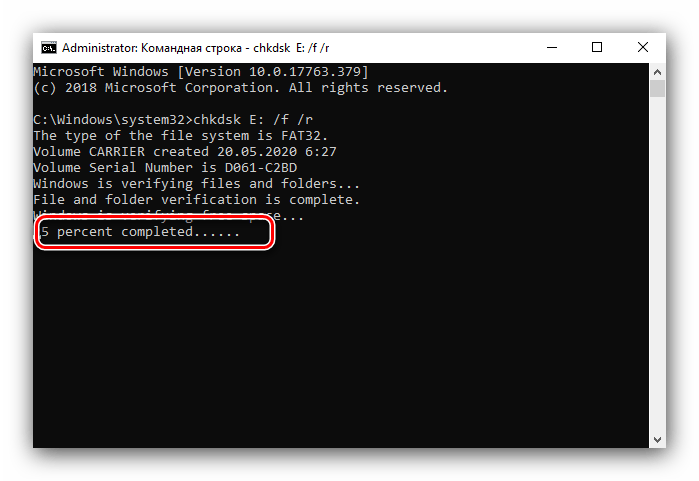699x481 pixels.
Task: Click the verifying free space line
Action: (169, 216)
